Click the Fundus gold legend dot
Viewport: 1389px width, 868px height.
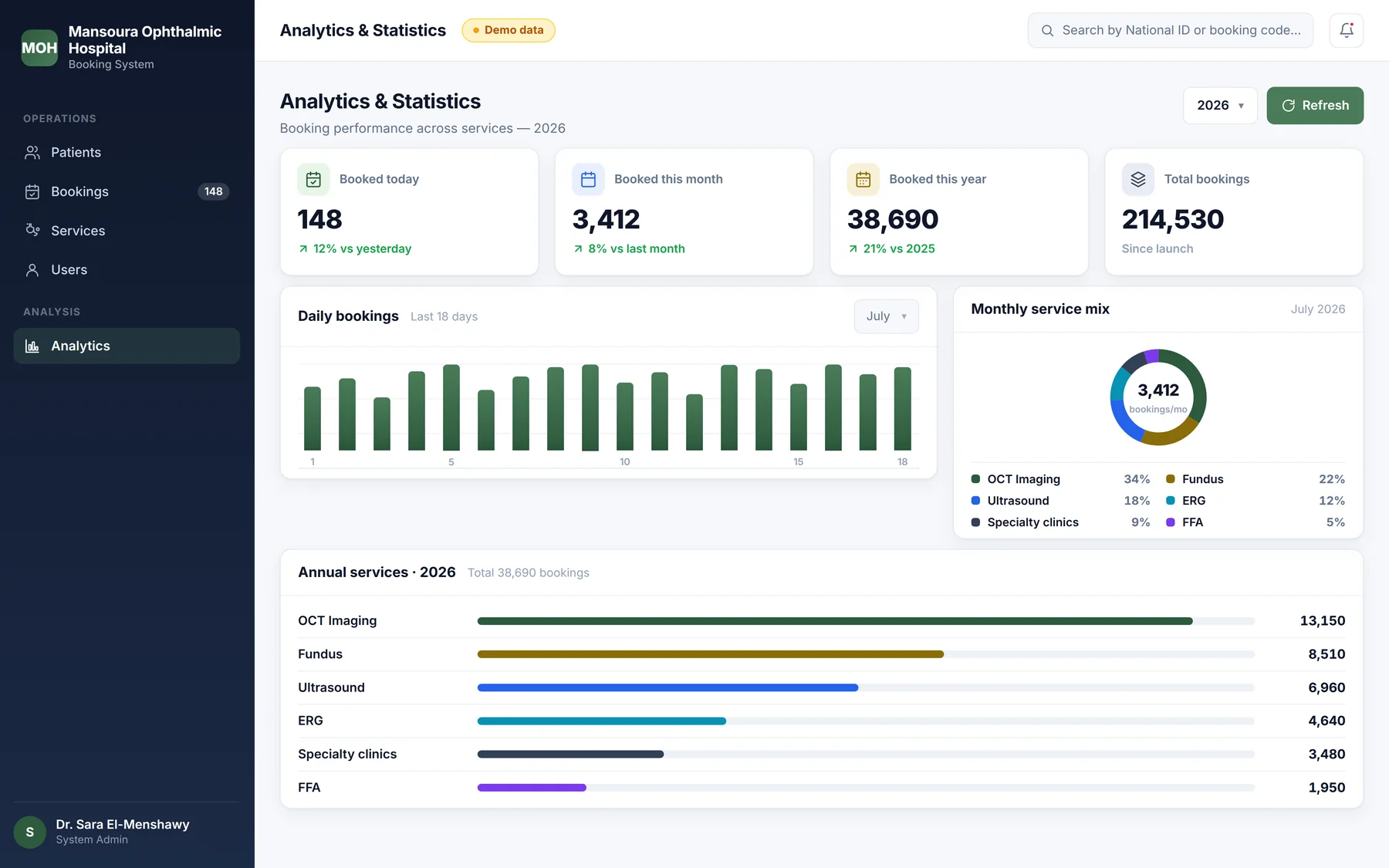(1171, 479)
